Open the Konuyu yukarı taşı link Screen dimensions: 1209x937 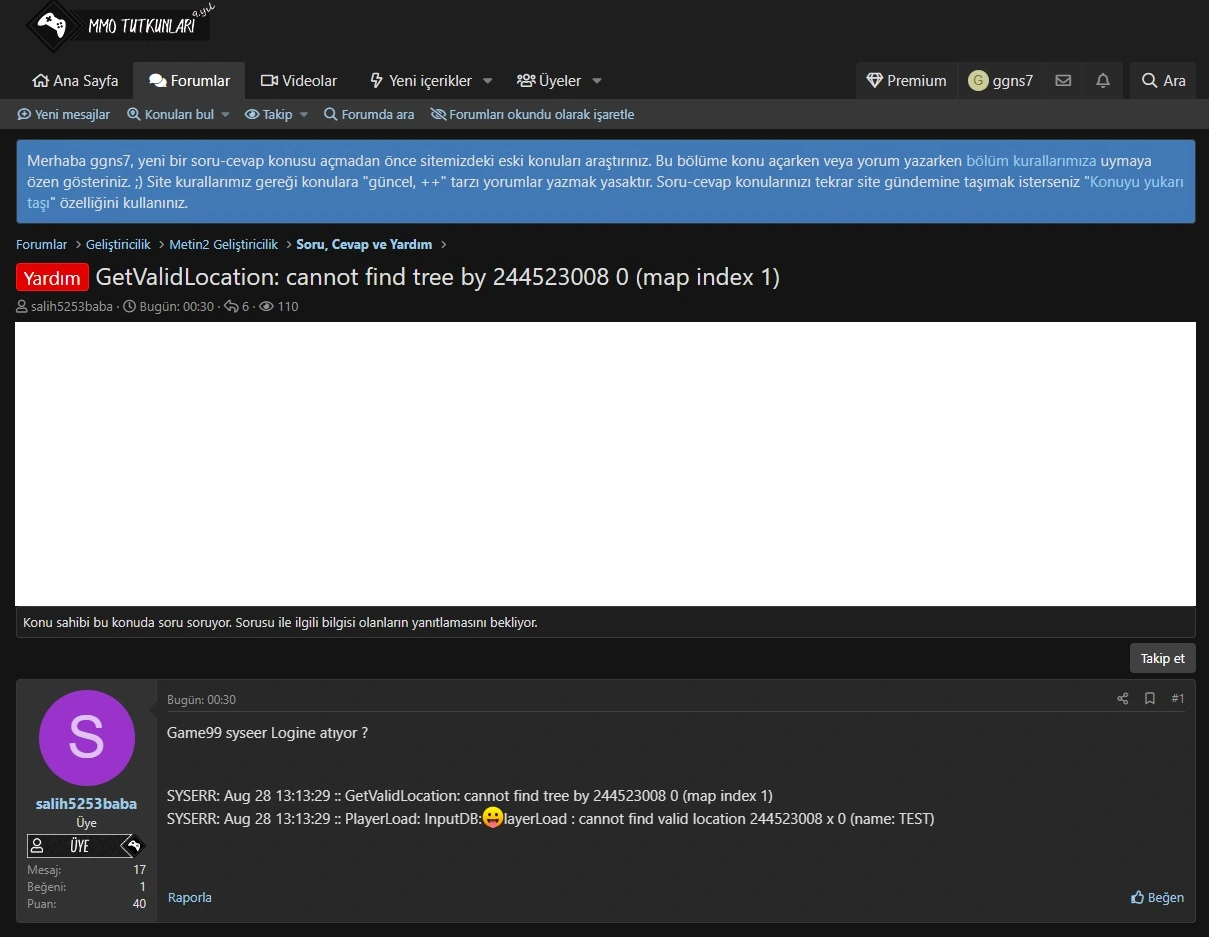click(x=1136, y=182)
